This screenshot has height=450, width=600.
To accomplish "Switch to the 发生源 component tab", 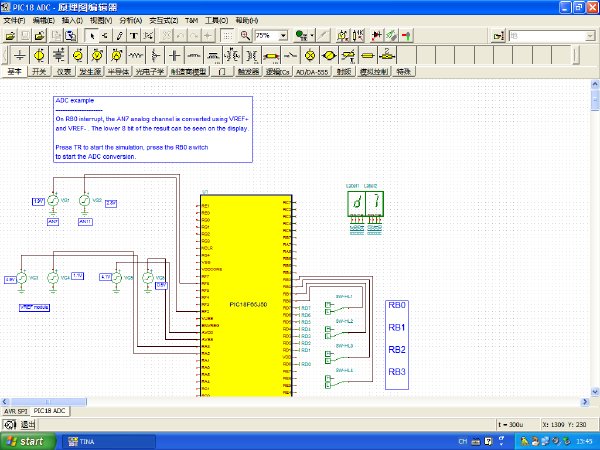I will 90,72.
